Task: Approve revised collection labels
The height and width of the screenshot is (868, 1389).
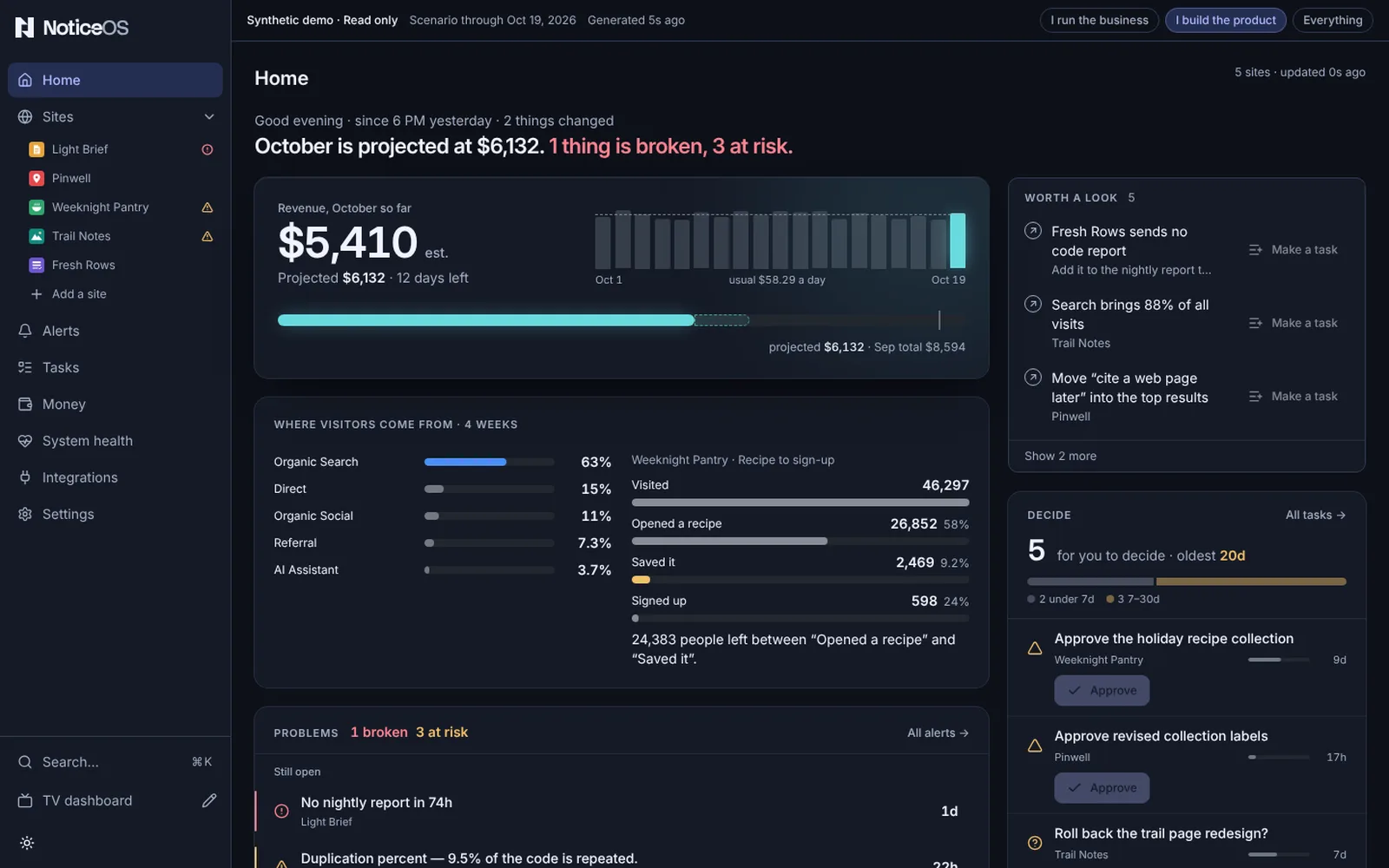Action: [x=1102, y=788]
